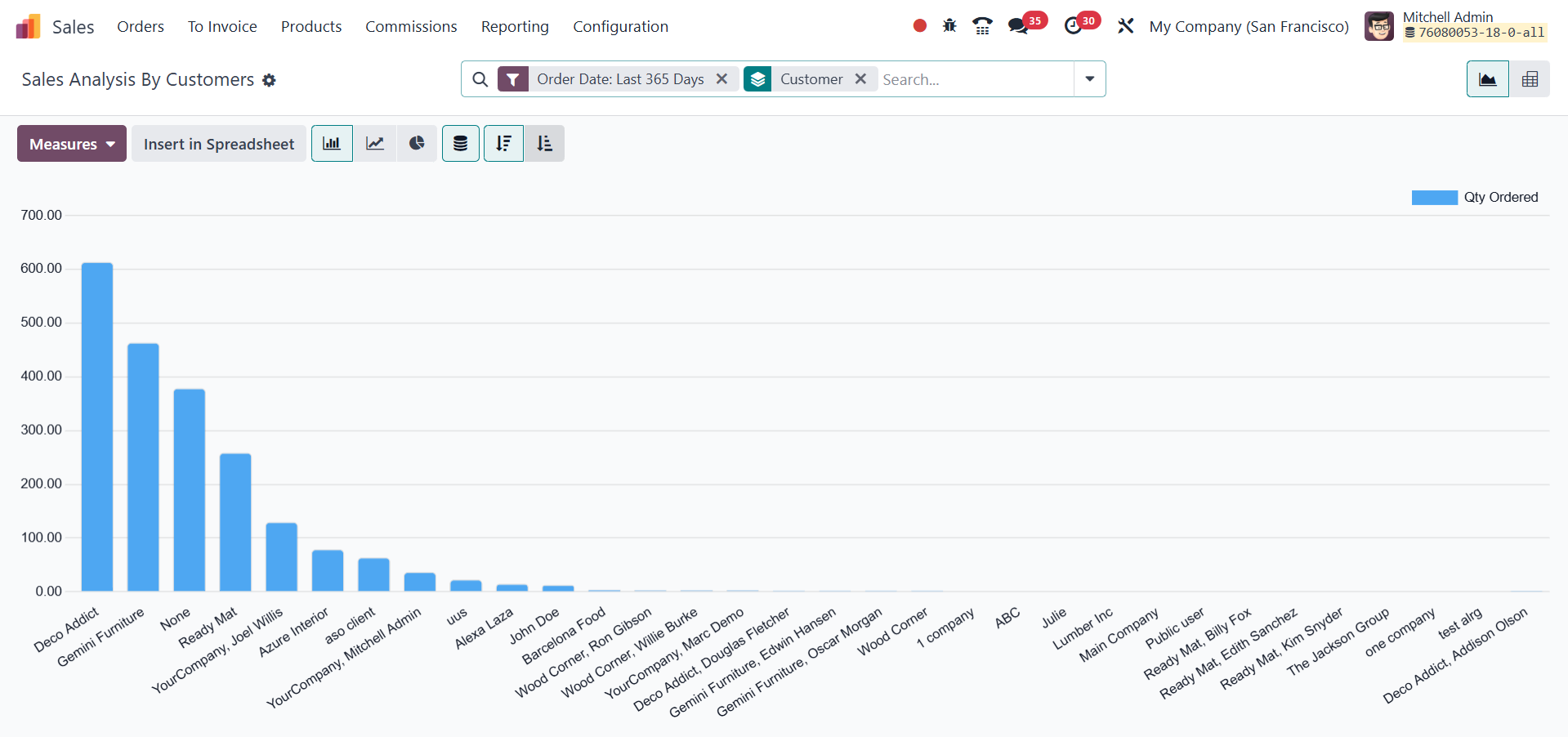The width and height of the screenshot is (1568, 737).
Task: Sort bars in ascending order
Action: (x=544, y=144)
